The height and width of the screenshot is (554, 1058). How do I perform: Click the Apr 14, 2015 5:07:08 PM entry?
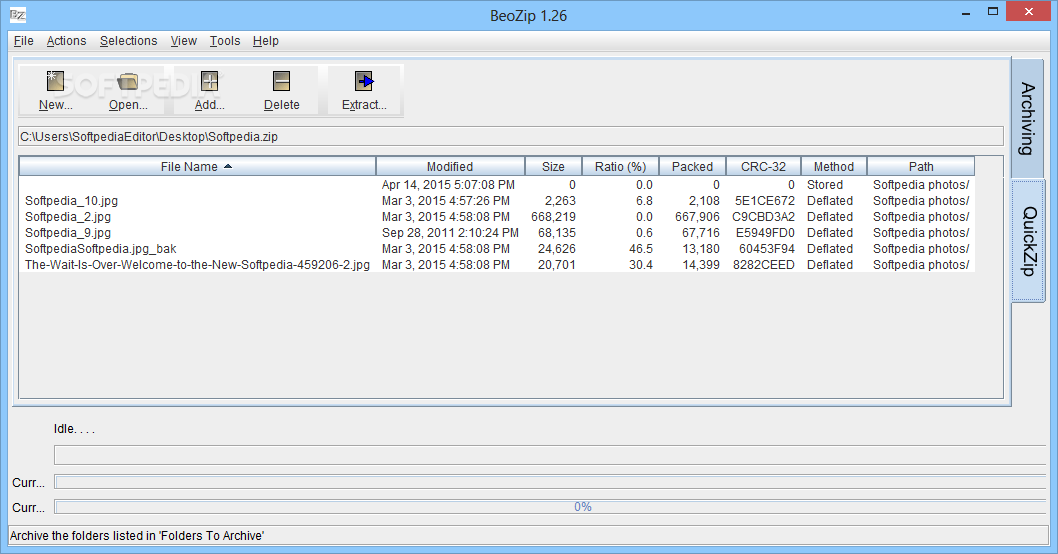pos(448,184)
